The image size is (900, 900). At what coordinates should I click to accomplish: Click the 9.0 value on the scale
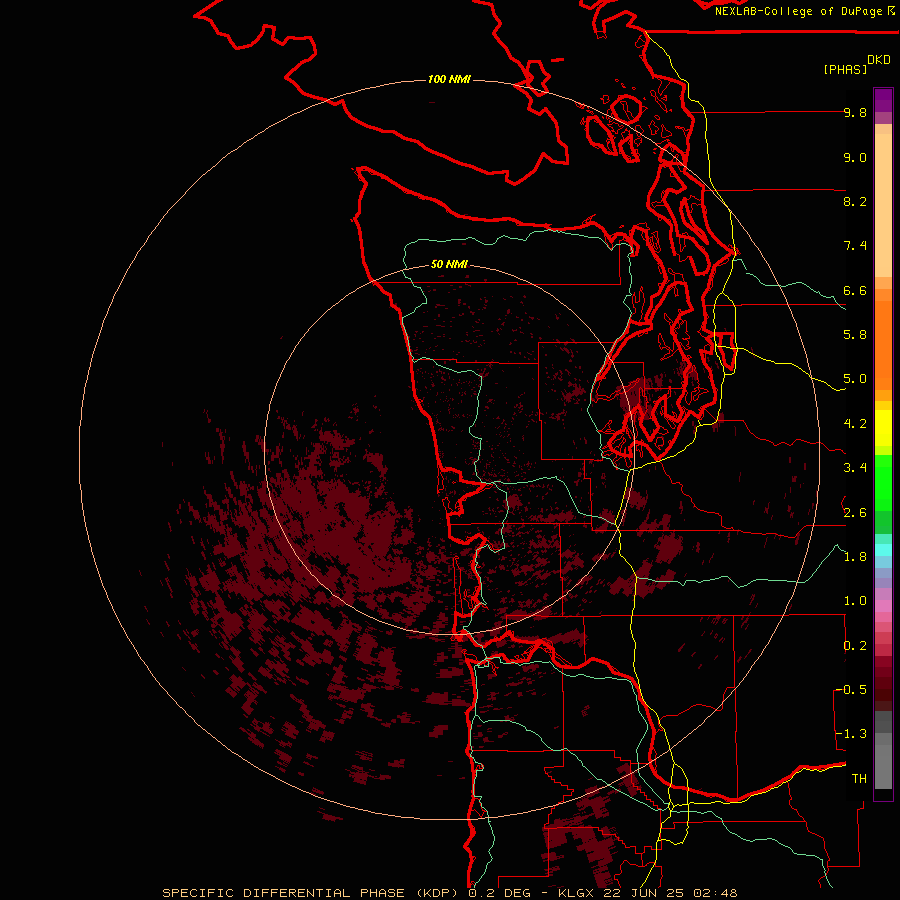[855, 157]
